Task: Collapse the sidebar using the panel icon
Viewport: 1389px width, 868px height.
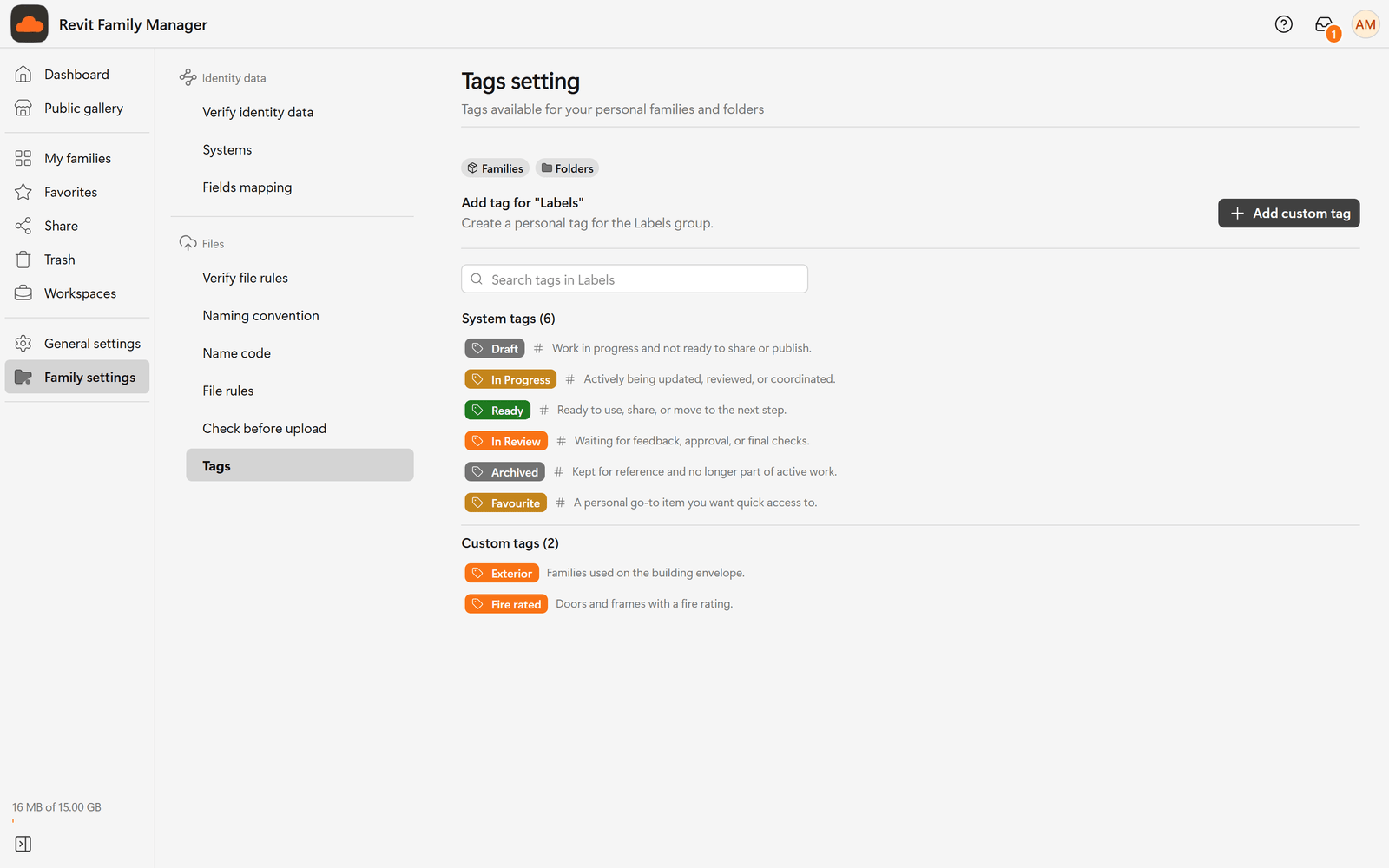Action: pyautogui.click(x=23, y=844)
